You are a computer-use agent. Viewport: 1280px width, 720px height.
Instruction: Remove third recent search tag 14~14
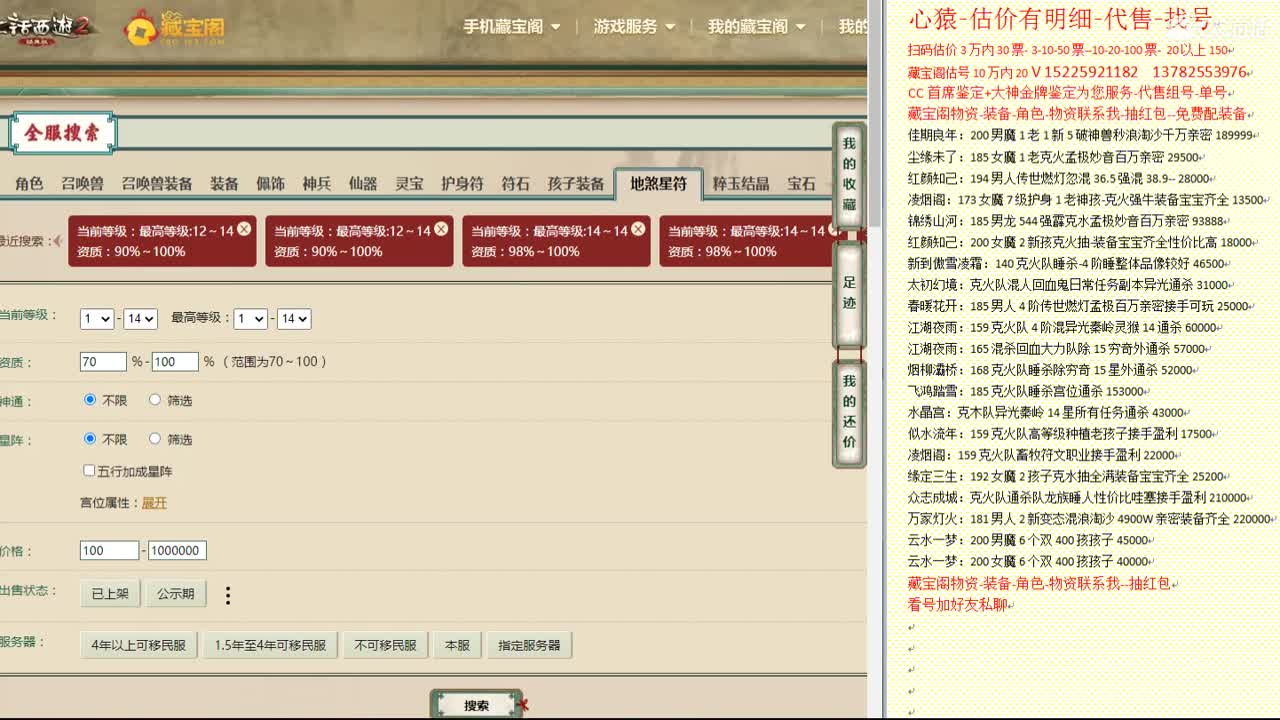click(637, 229)
